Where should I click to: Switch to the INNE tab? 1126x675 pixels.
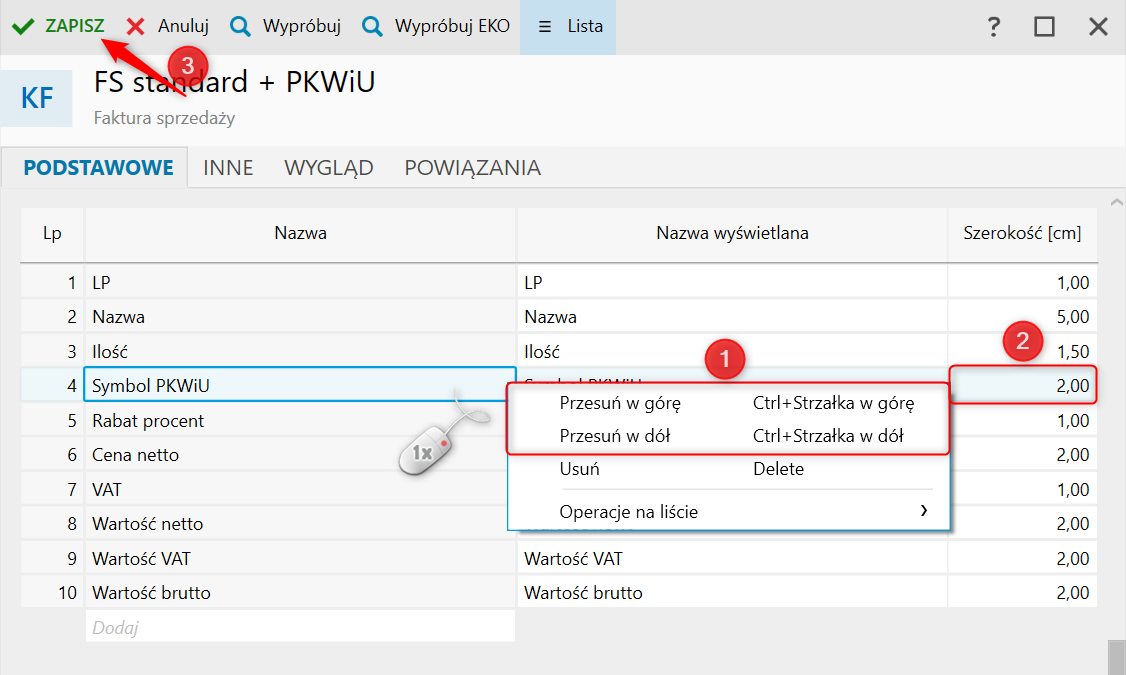228,168
